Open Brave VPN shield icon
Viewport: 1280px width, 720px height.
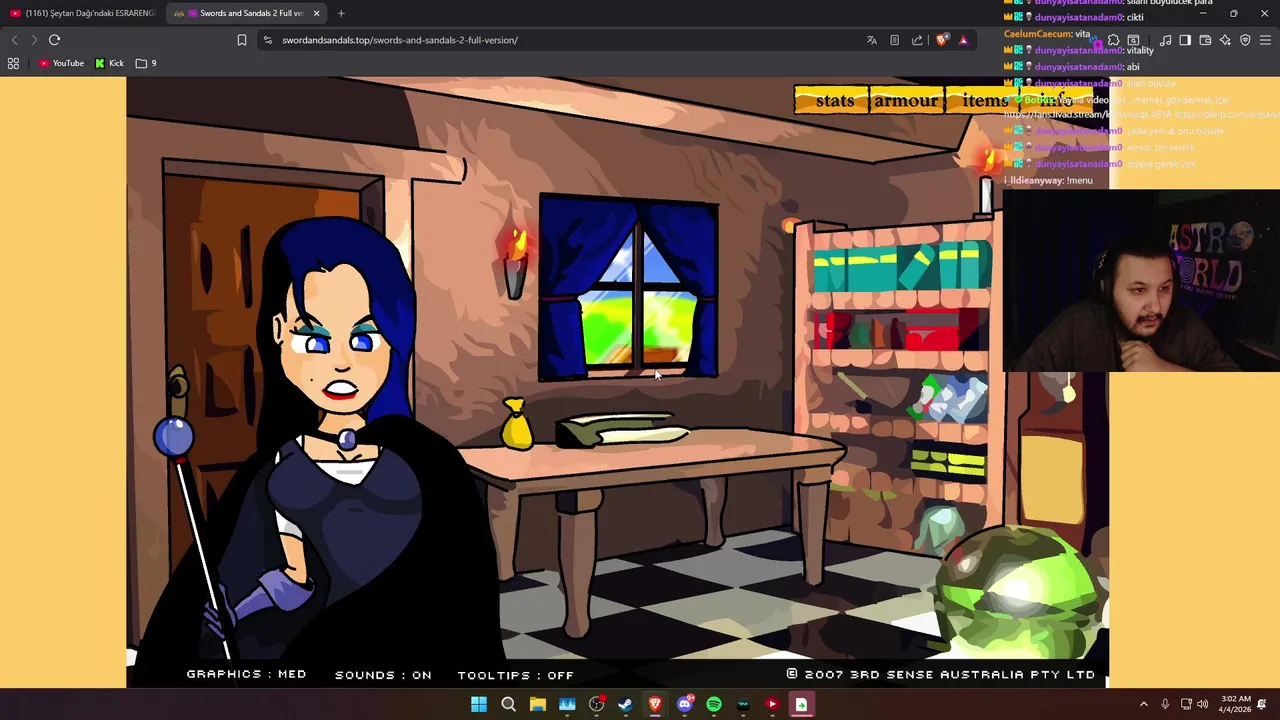pos(1245,40)
